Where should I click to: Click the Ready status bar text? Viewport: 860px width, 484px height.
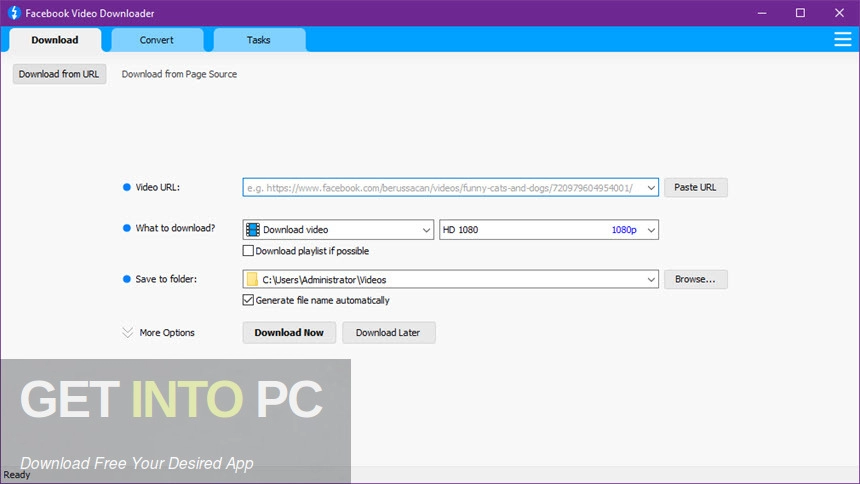[x=16, y=475]
